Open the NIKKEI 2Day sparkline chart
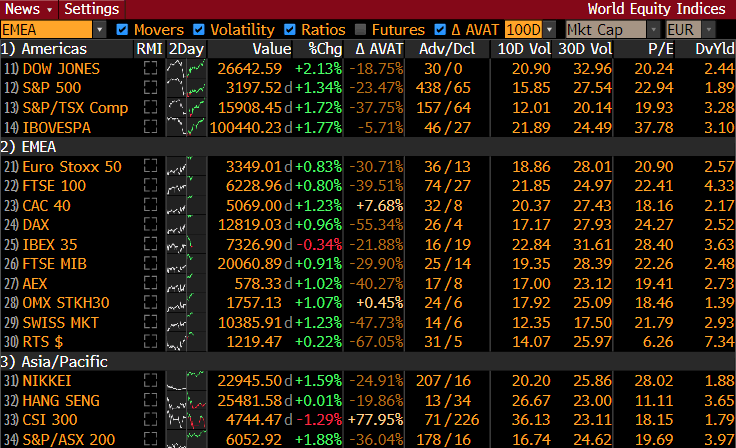736x448 pixels. [x=186, y=381]
